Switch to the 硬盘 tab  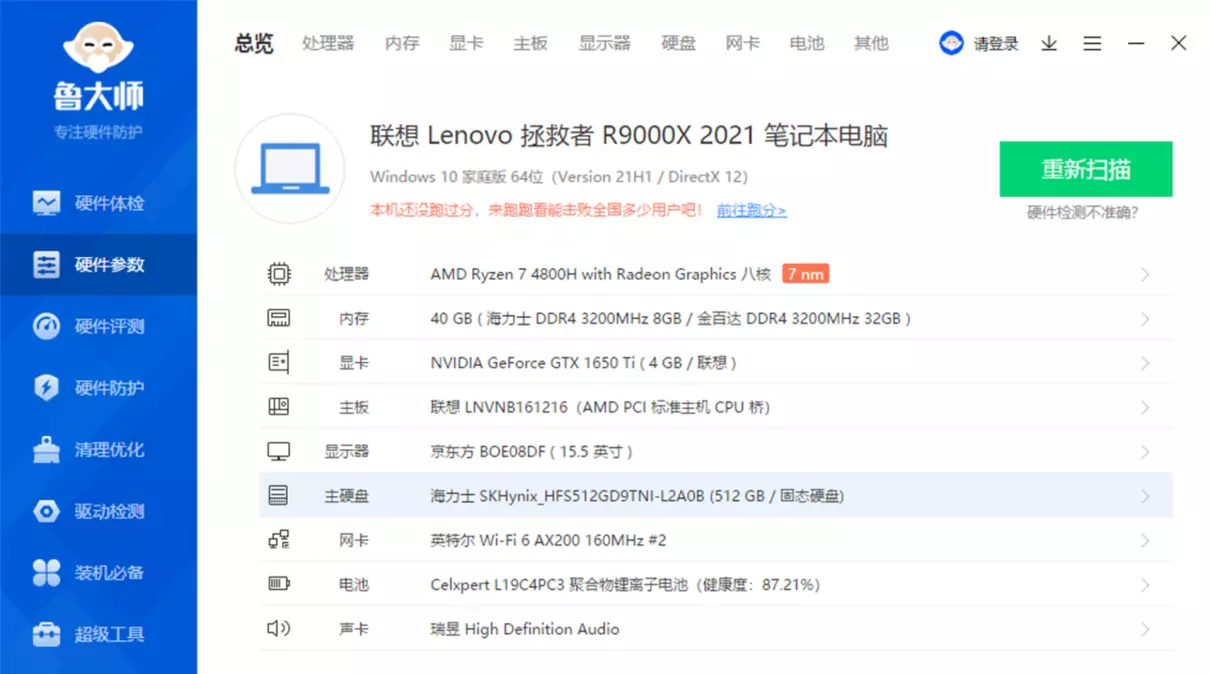(678, 43)
